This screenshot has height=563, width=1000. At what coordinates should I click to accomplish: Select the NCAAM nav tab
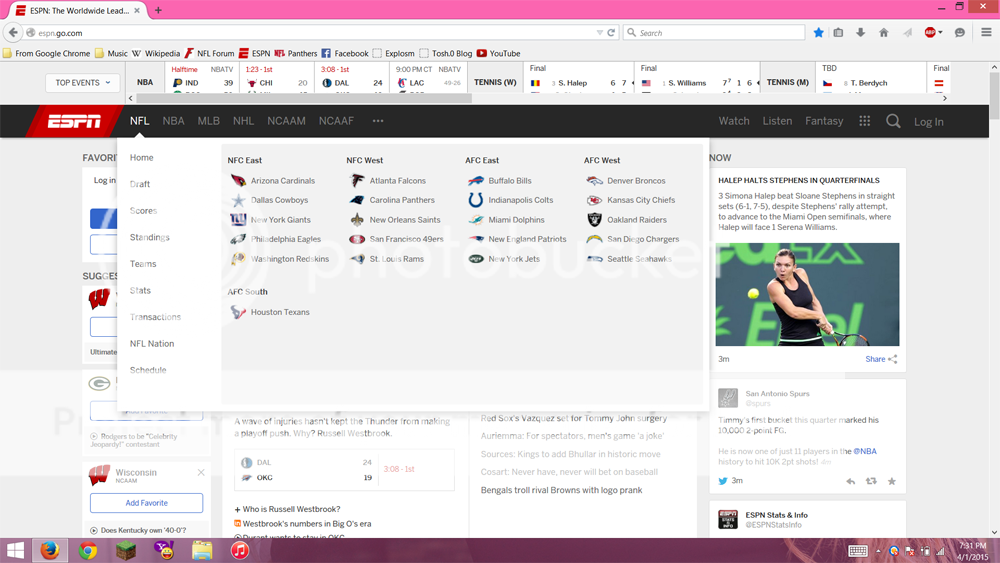[x=286, y=121]
